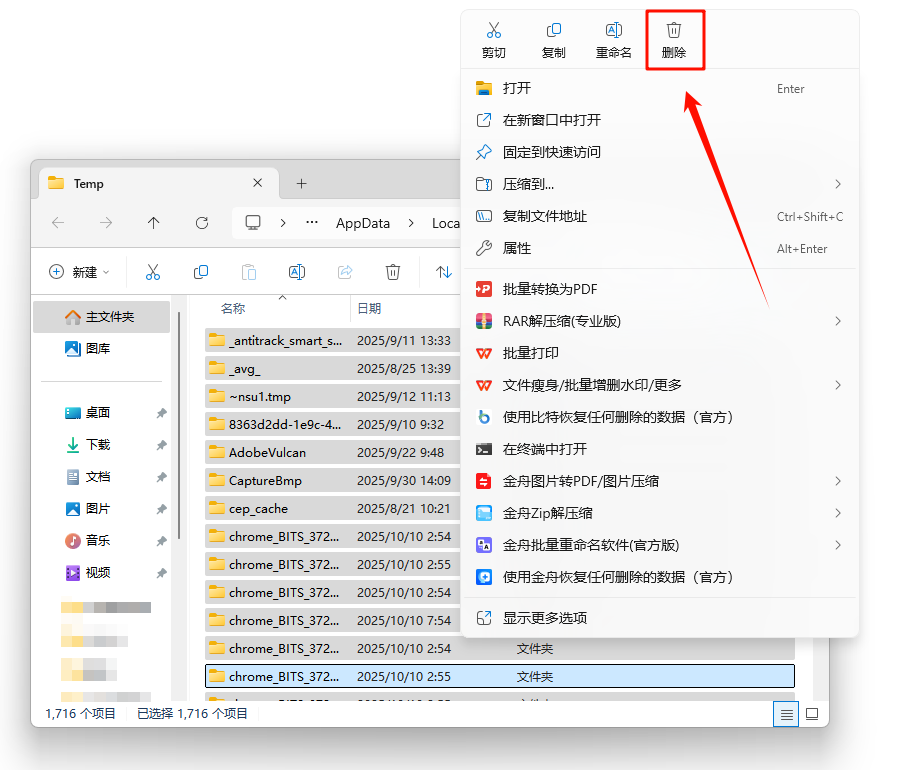
Task: Open the 下载 folder in sidebar
Action: point(98,445)
